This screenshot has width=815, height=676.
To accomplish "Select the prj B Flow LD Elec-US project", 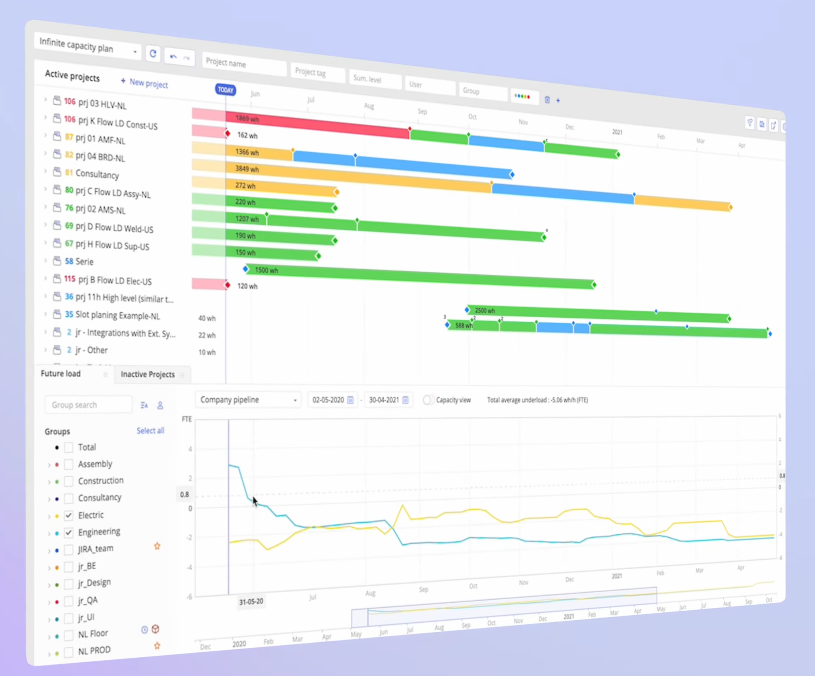I will point(115,281).
